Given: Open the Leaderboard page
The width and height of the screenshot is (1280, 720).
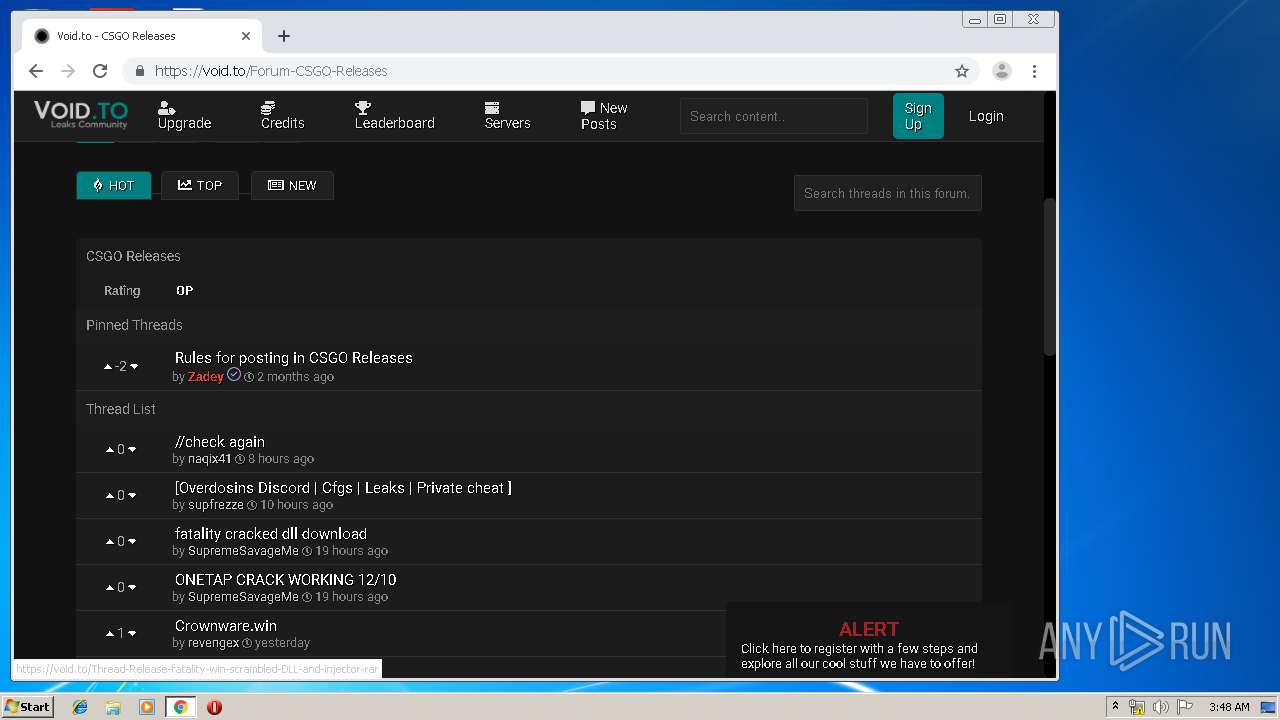Looking at the screenshot, I should pos(395,115).
